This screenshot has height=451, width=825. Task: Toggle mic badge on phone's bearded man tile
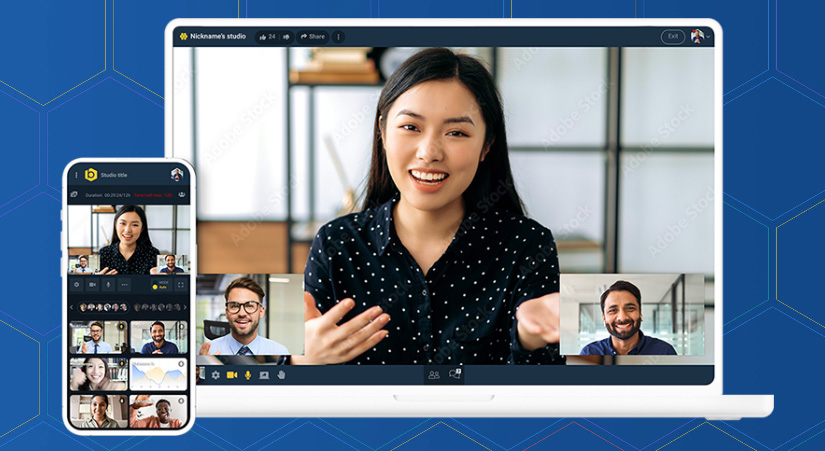[182, 327]
